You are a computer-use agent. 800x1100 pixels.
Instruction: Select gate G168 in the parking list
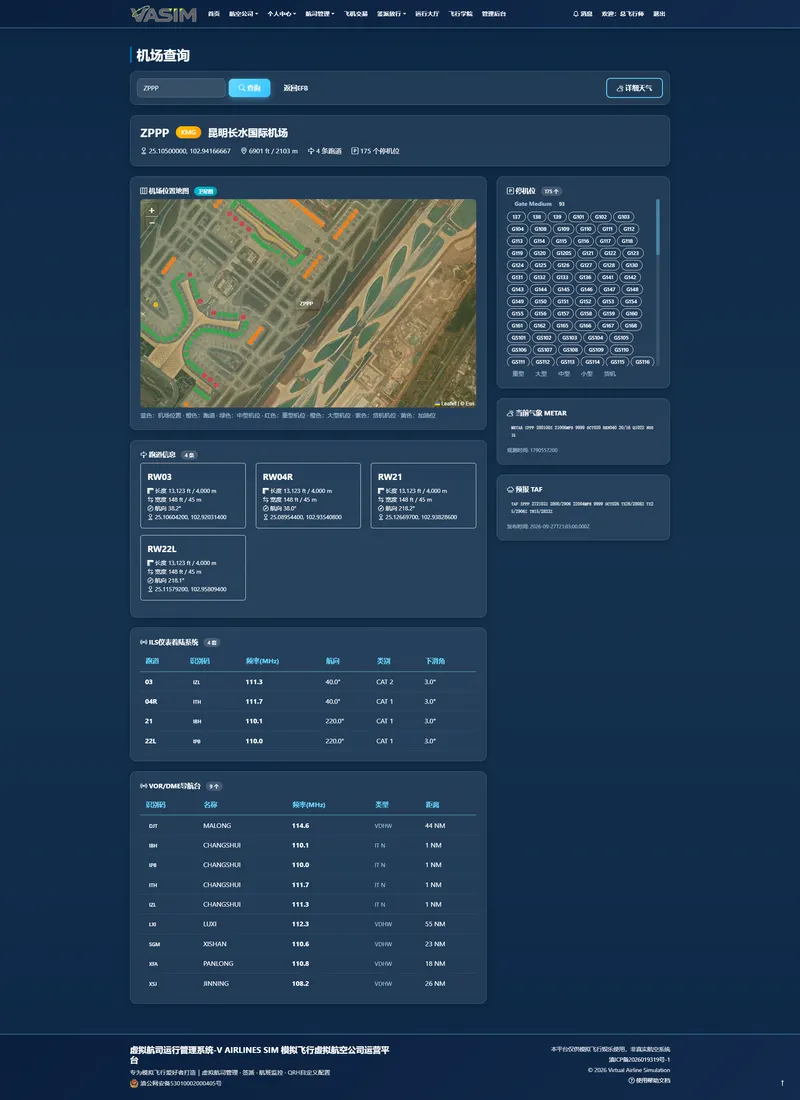tap(631, 326)
